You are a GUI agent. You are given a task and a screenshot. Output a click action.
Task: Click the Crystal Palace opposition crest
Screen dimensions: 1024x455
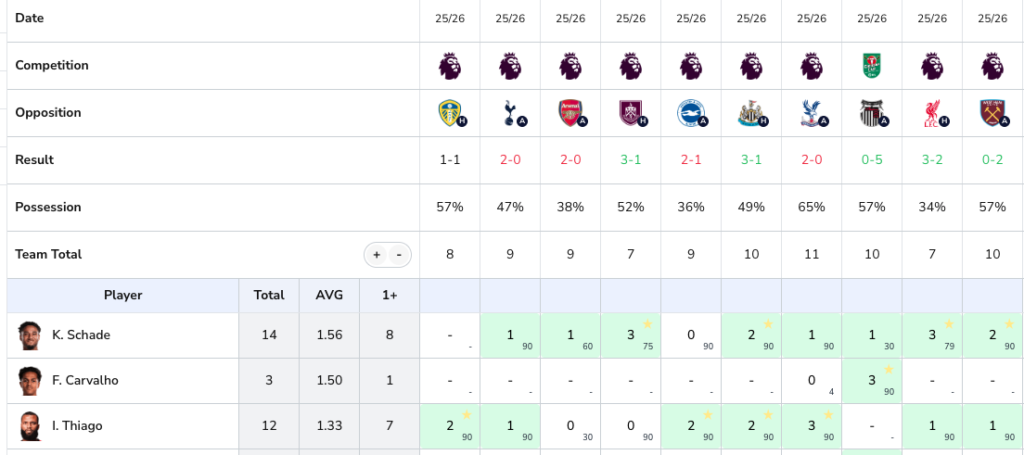810,113
